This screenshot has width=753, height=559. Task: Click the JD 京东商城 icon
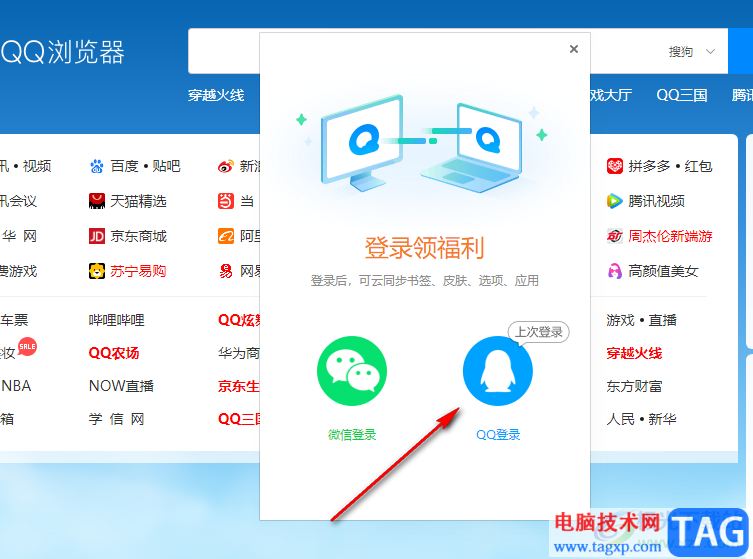97,236
